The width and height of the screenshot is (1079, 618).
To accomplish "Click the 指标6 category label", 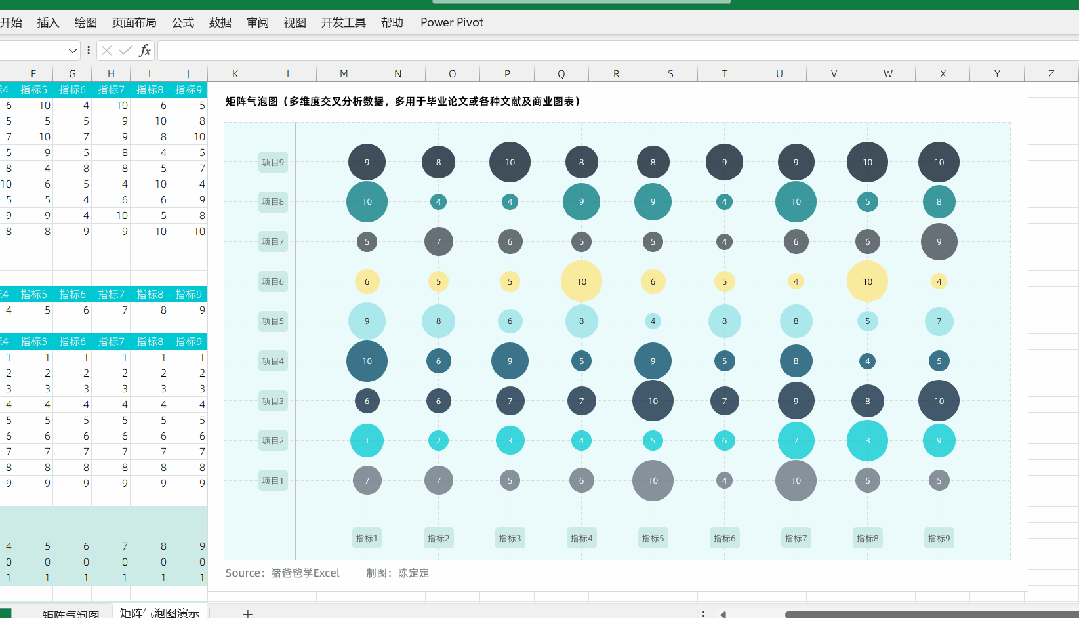I will click(725, 538).
